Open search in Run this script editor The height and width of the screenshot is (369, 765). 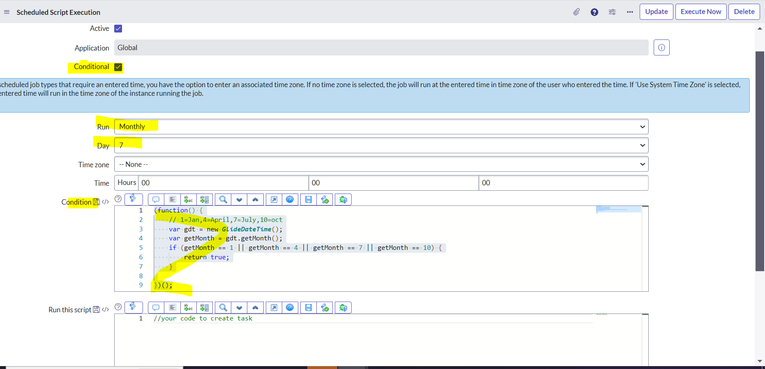point(223,308)
